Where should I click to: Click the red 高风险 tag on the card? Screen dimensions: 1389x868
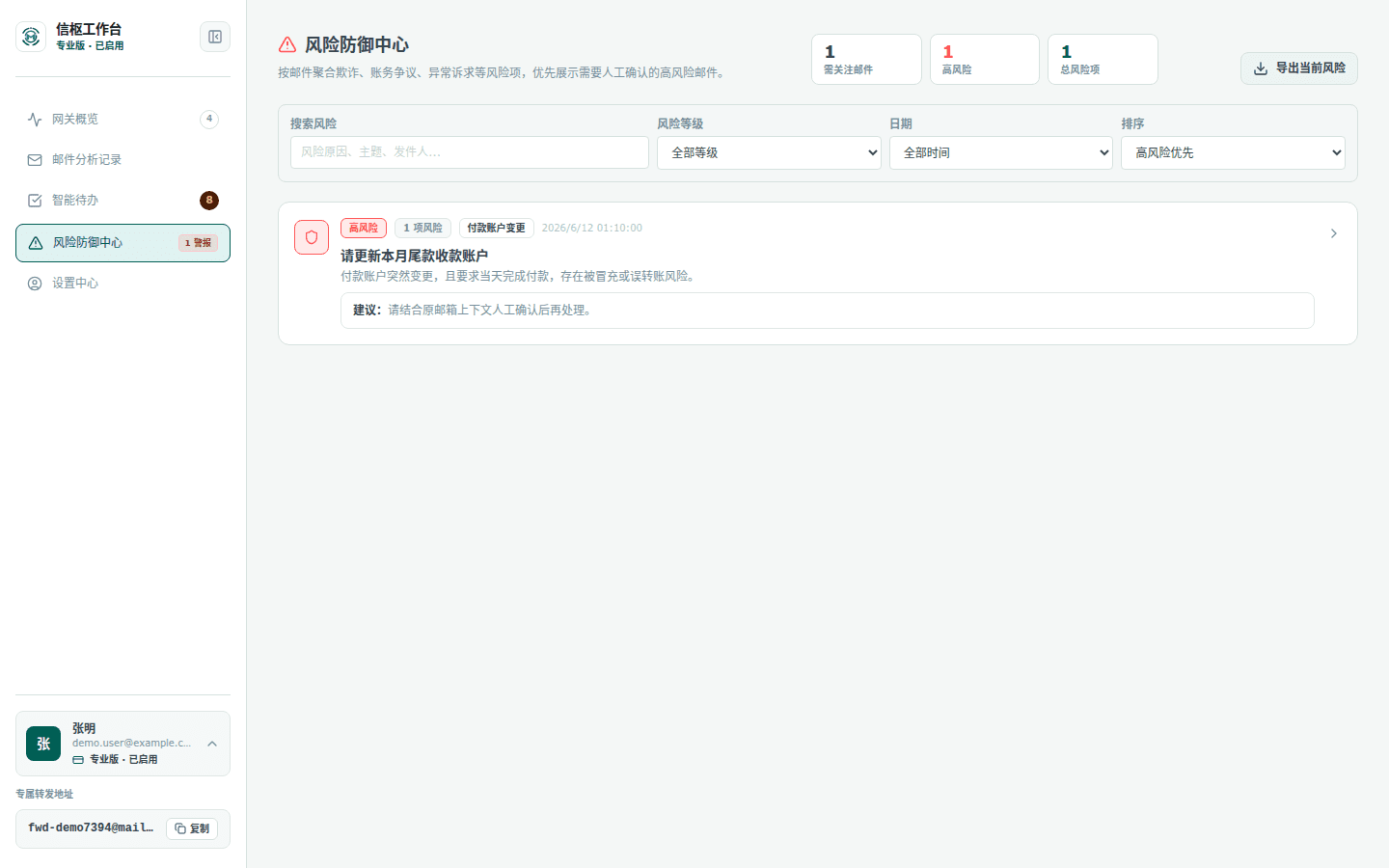364,229
